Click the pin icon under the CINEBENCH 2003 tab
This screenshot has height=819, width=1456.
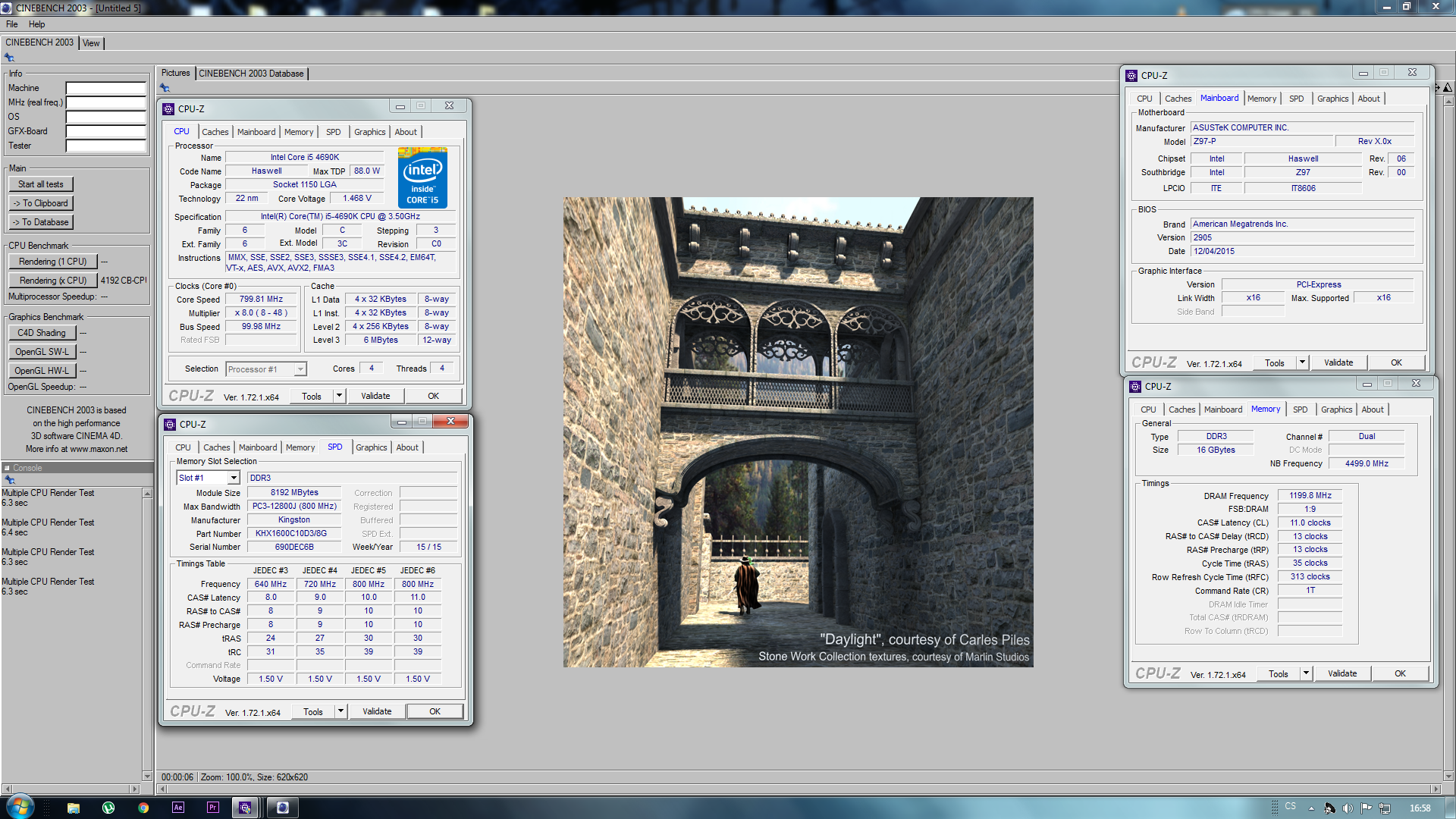click(x=9, y=57)
